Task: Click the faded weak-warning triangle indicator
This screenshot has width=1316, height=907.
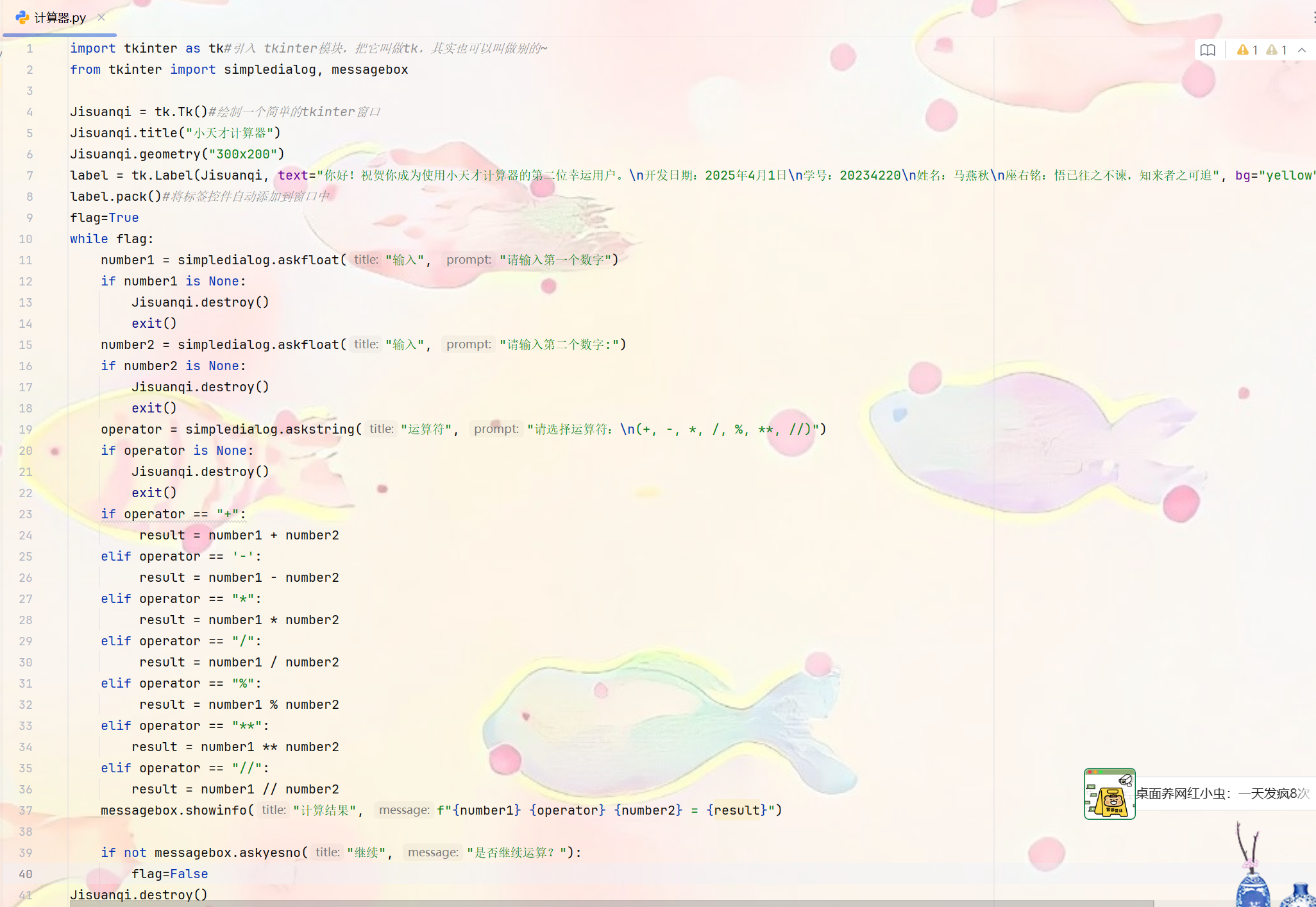Action: [x=1272, y=50]
